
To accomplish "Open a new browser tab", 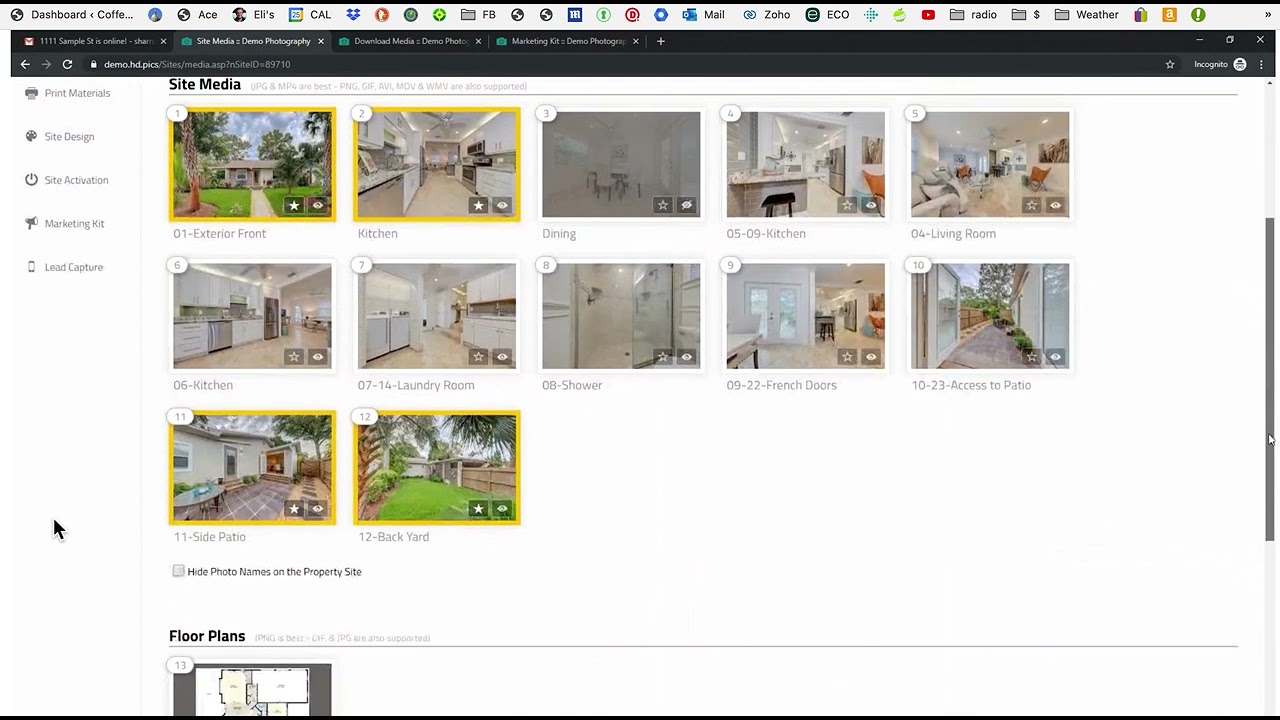I will click(x=660, y=41).
